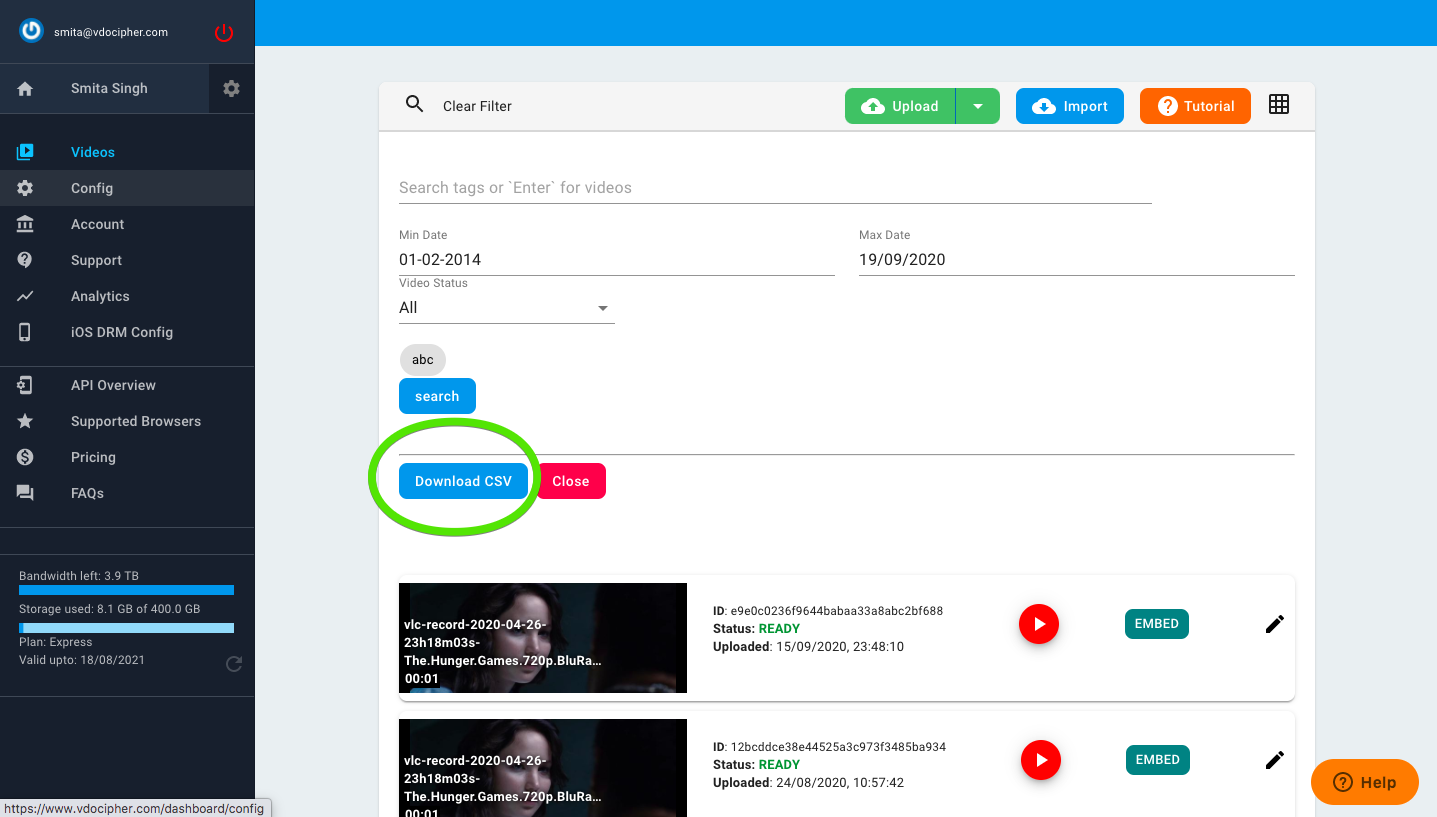Click the blue Import button
The image size is (1437, 817).
click(1070, 106)
